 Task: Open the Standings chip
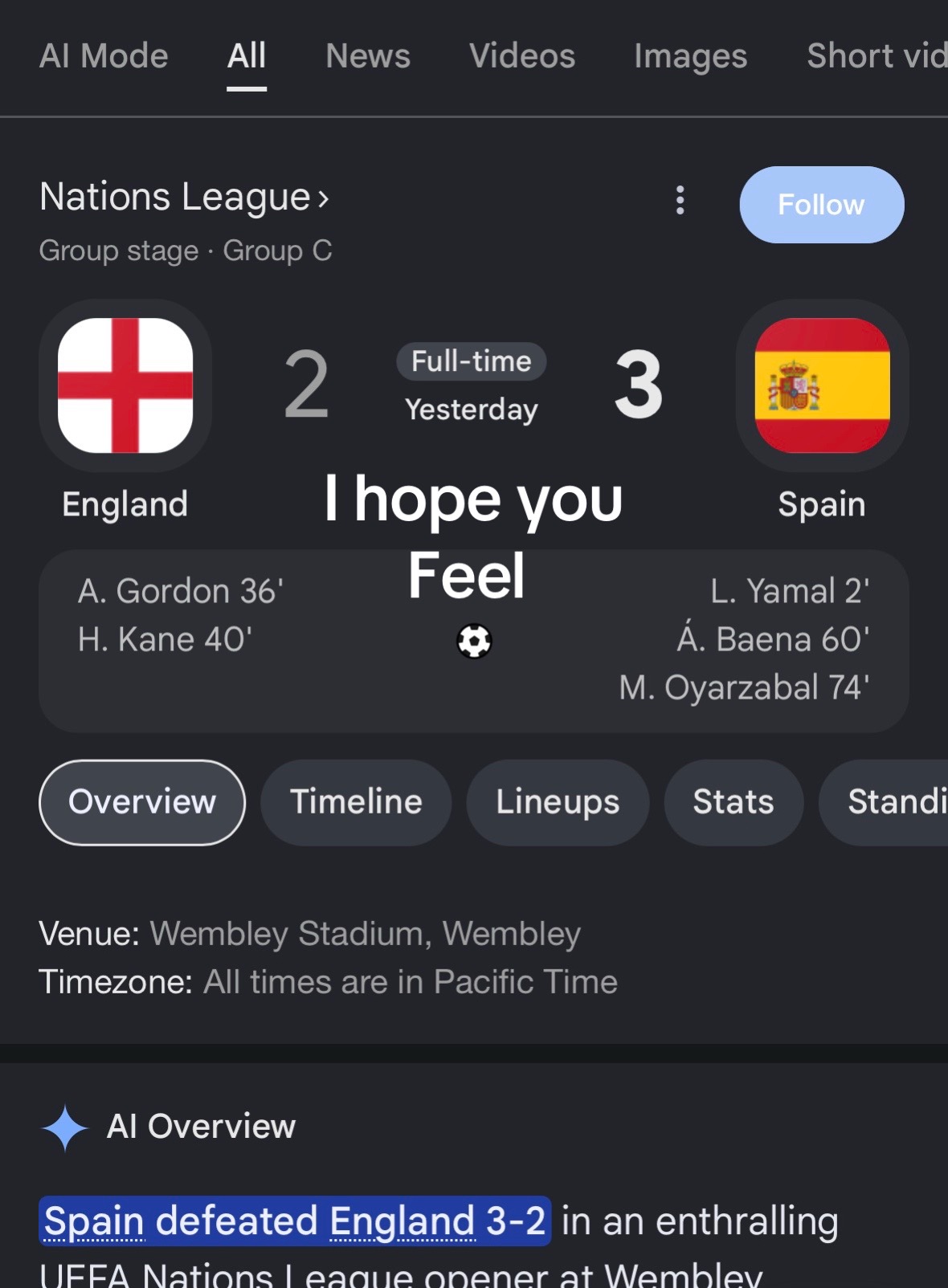(884, 802)
